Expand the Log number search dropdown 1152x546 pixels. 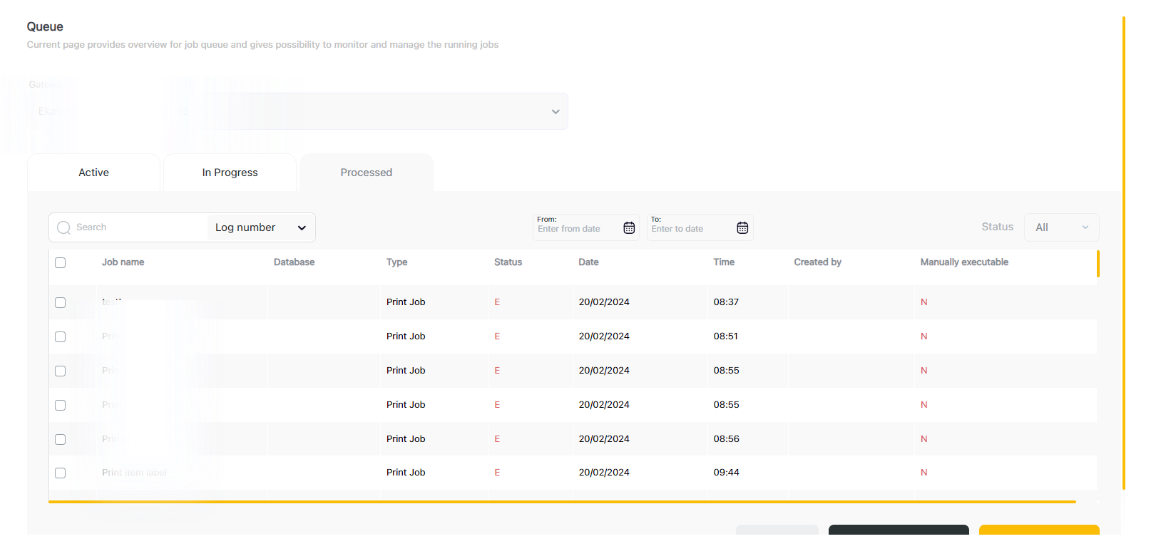point(261,228)
